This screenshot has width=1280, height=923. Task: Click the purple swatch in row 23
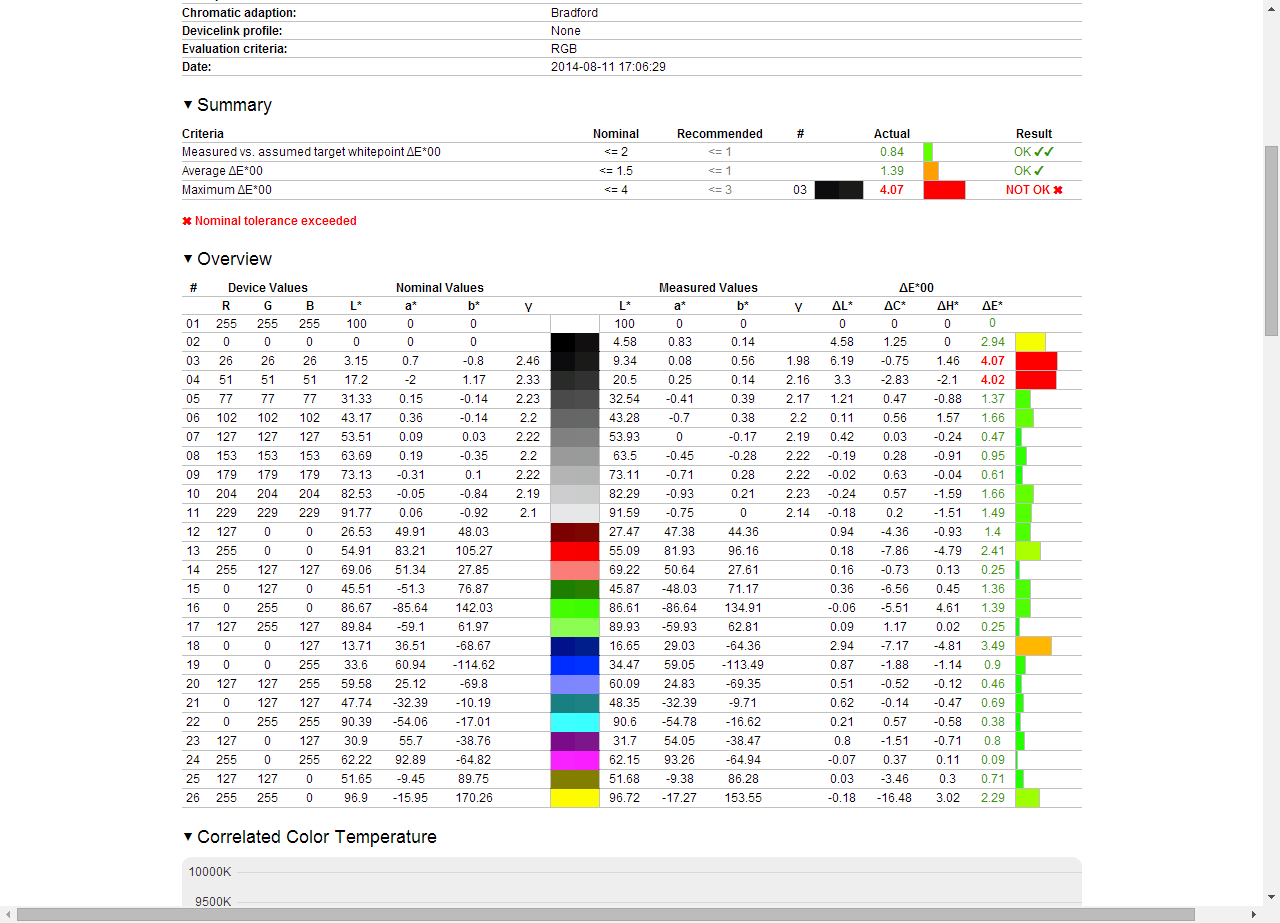(575, 741)
